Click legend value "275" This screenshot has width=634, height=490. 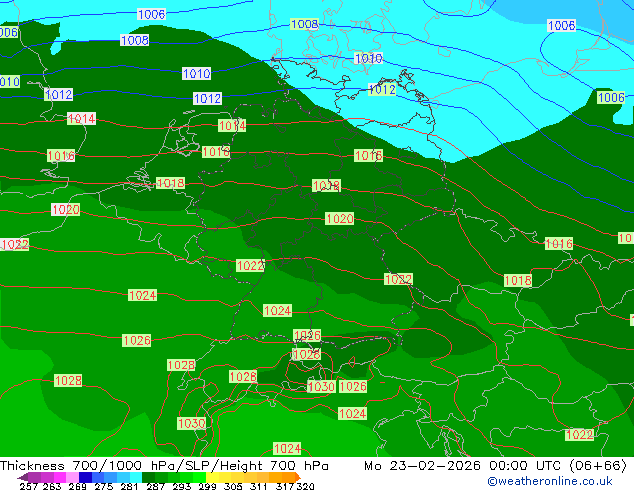click(x=104, y=486)
